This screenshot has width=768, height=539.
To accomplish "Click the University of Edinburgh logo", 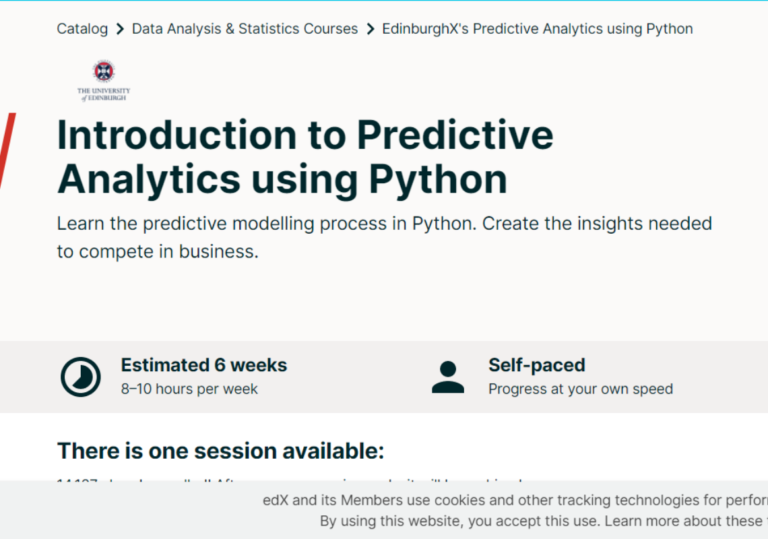I will pyautogui.click(x=104, y=81).
